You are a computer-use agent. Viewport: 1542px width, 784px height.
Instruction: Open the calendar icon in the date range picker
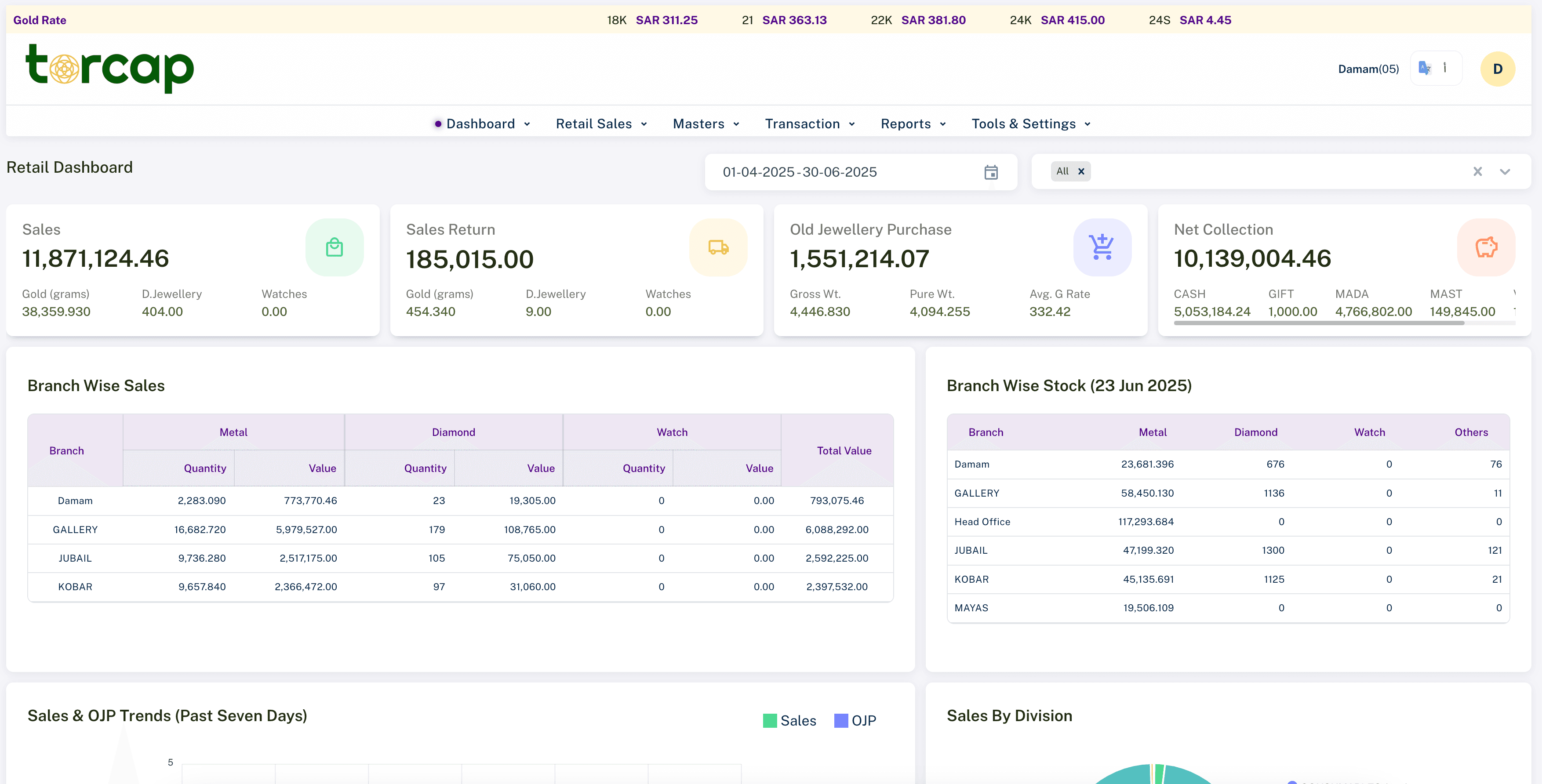coord(991,172)
